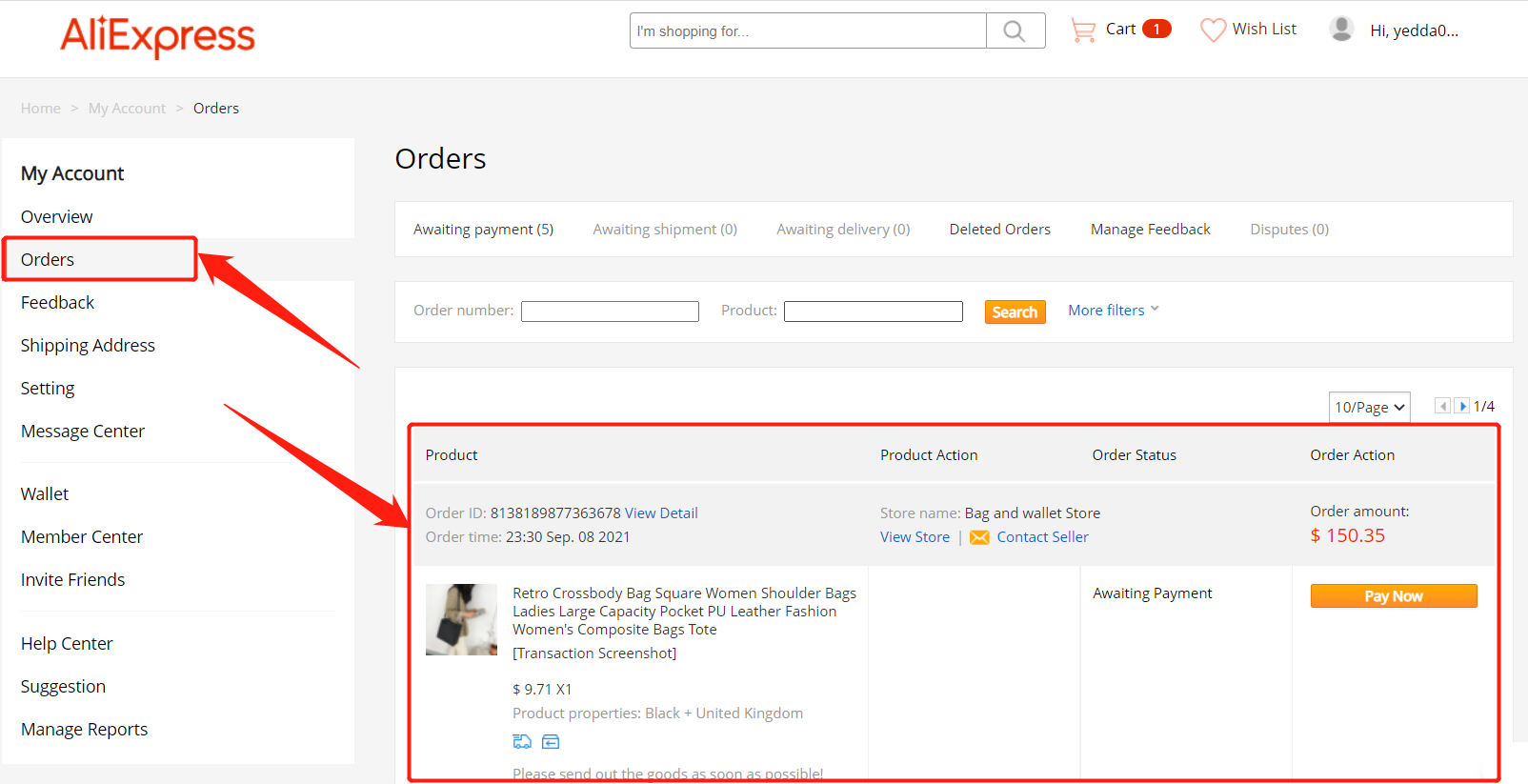
Task: Open Message Center in sidebar
Action: click(83, 432)
